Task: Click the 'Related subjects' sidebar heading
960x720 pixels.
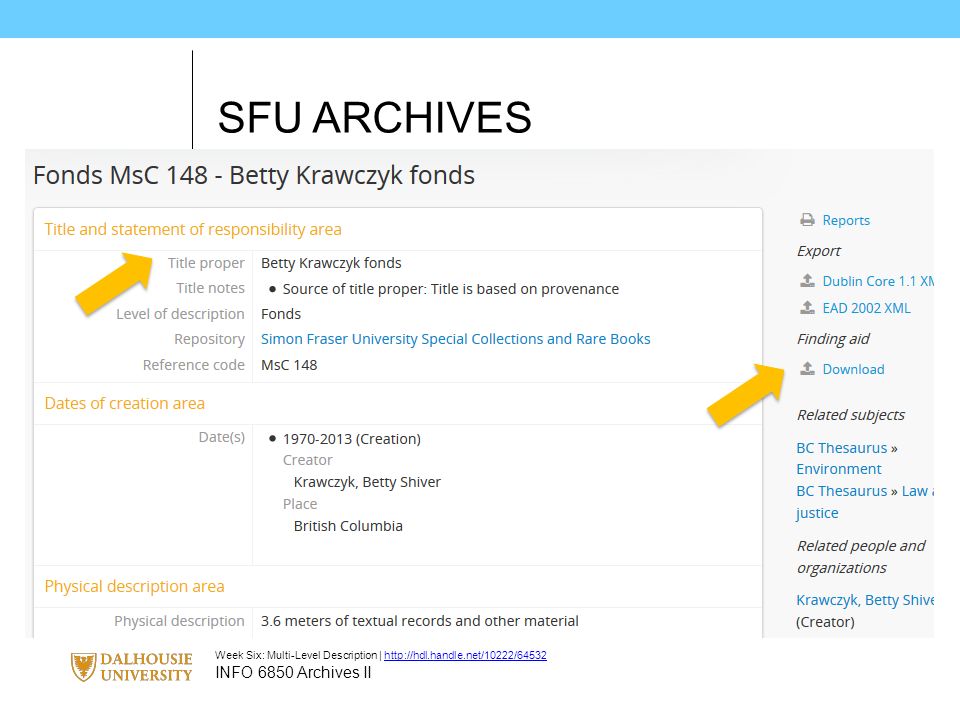Action: [851, 415]
